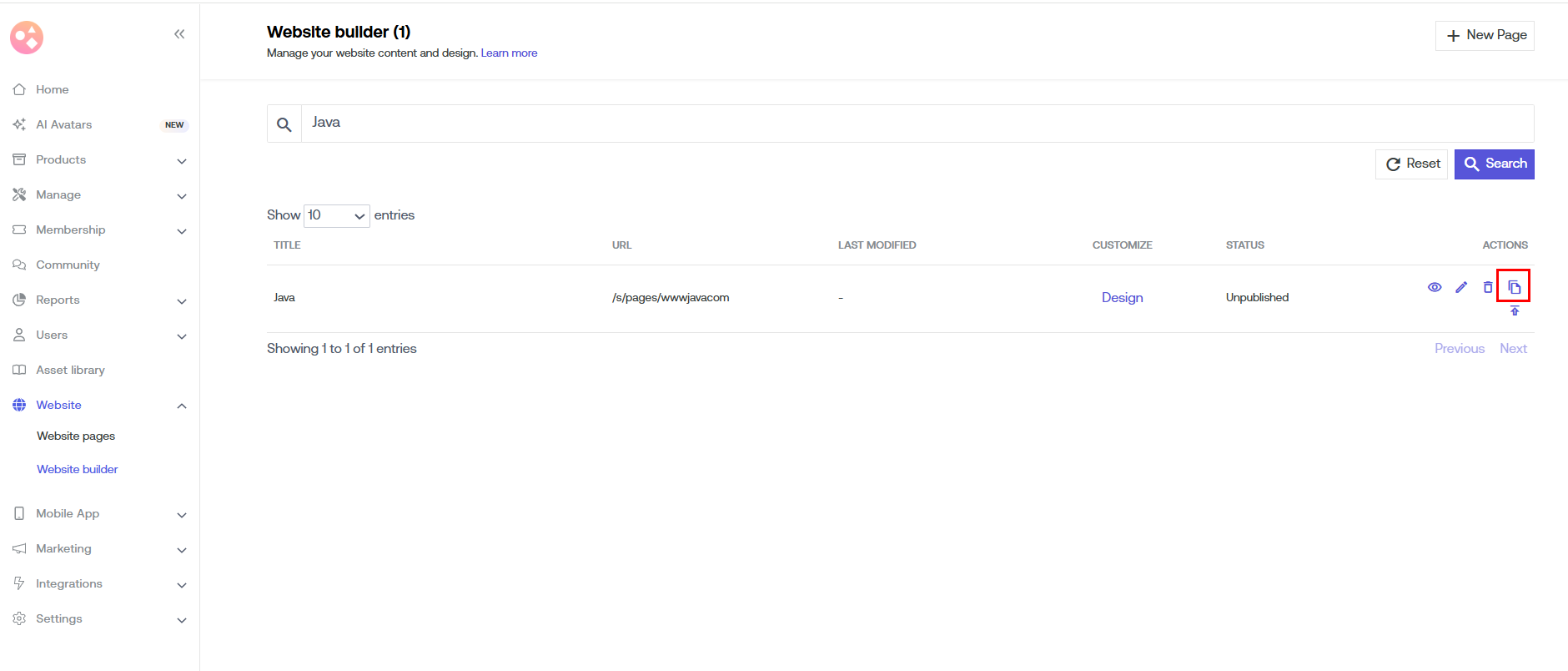Click the duplicate page icon for Java
1568x671 pixels.
coord(1514,287)
